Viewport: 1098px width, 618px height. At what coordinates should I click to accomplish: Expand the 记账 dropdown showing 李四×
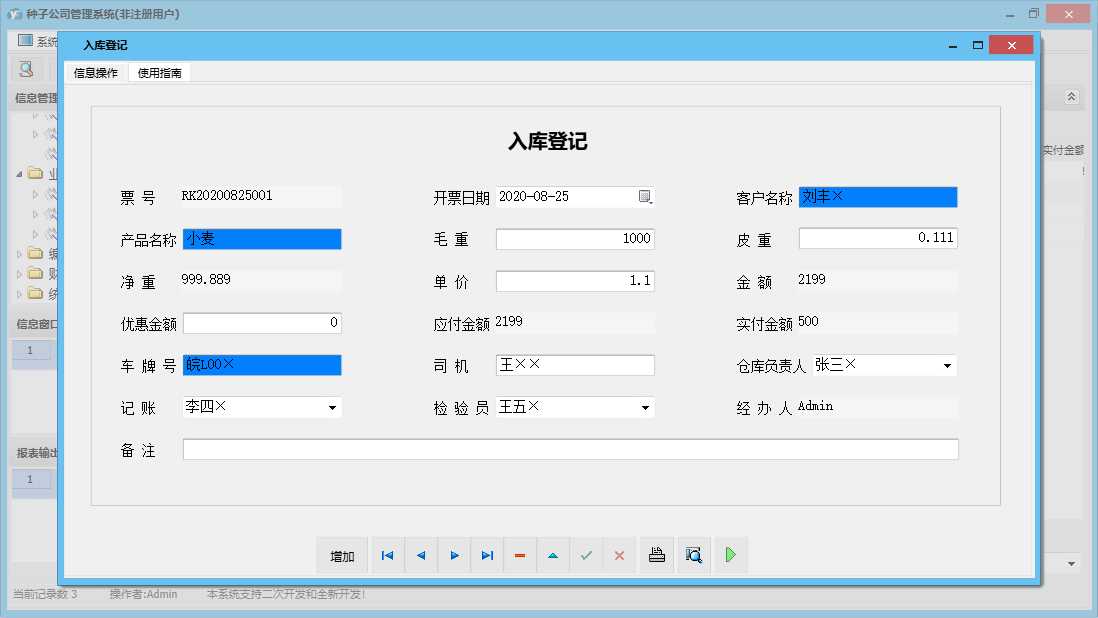click(332, 407)
